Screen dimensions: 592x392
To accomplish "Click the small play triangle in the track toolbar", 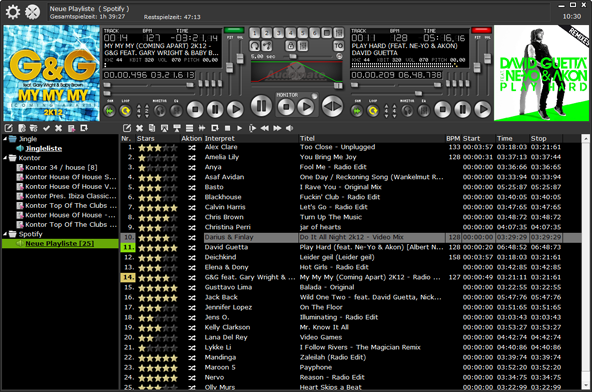I will click(x=239, y=128).
